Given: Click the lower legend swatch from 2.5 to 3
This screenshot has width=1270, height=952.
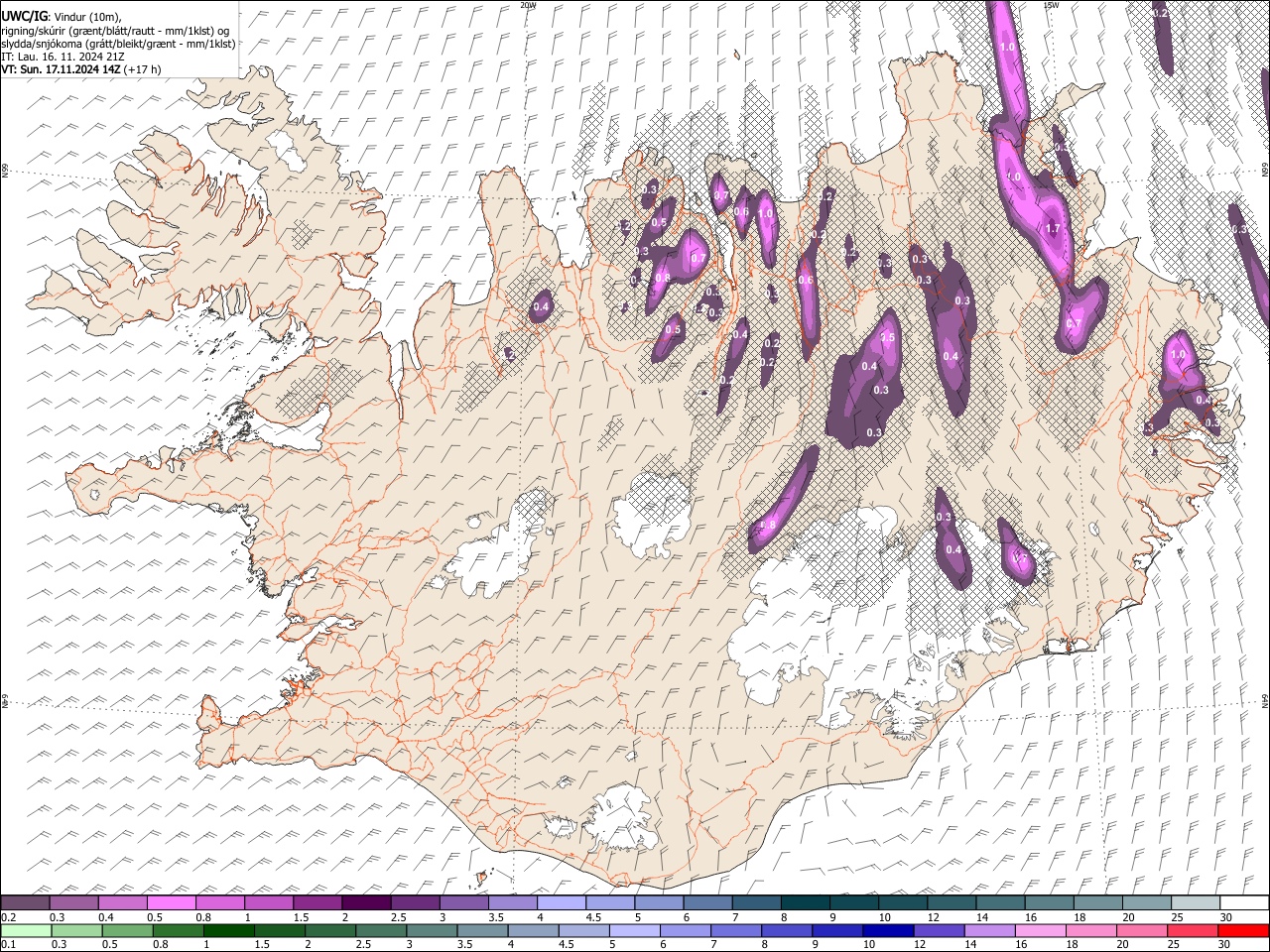Looking at the screenshot, I should 381,930.
